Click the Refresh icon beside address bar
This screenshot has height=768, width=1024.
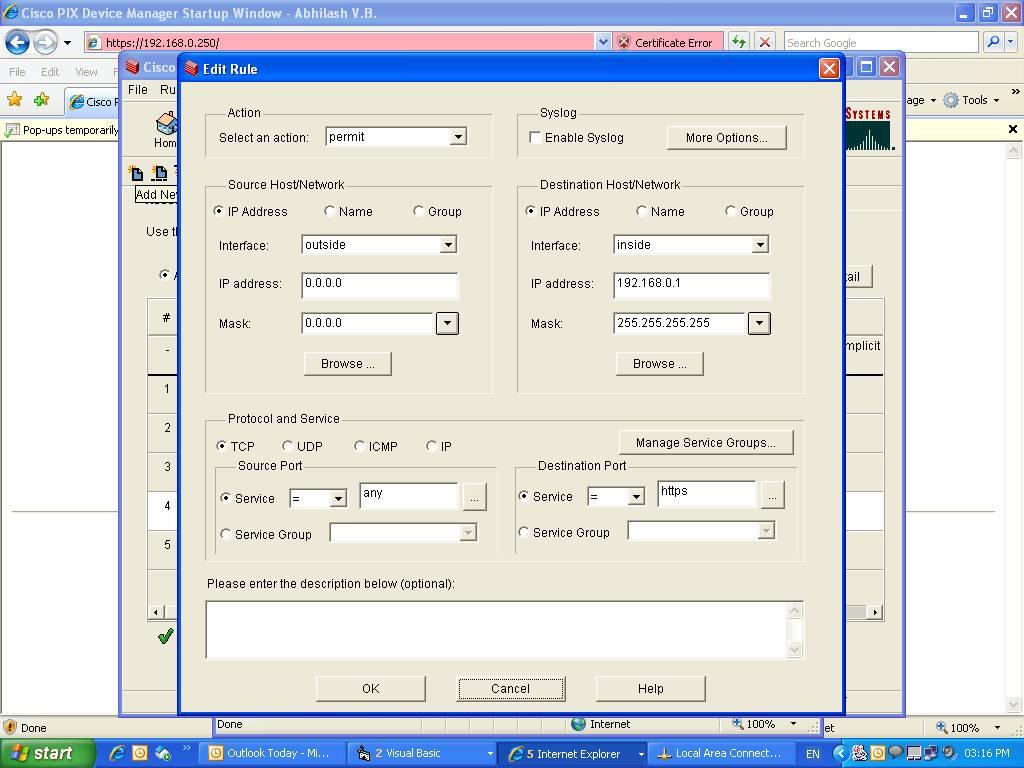(x=738, y=42)
